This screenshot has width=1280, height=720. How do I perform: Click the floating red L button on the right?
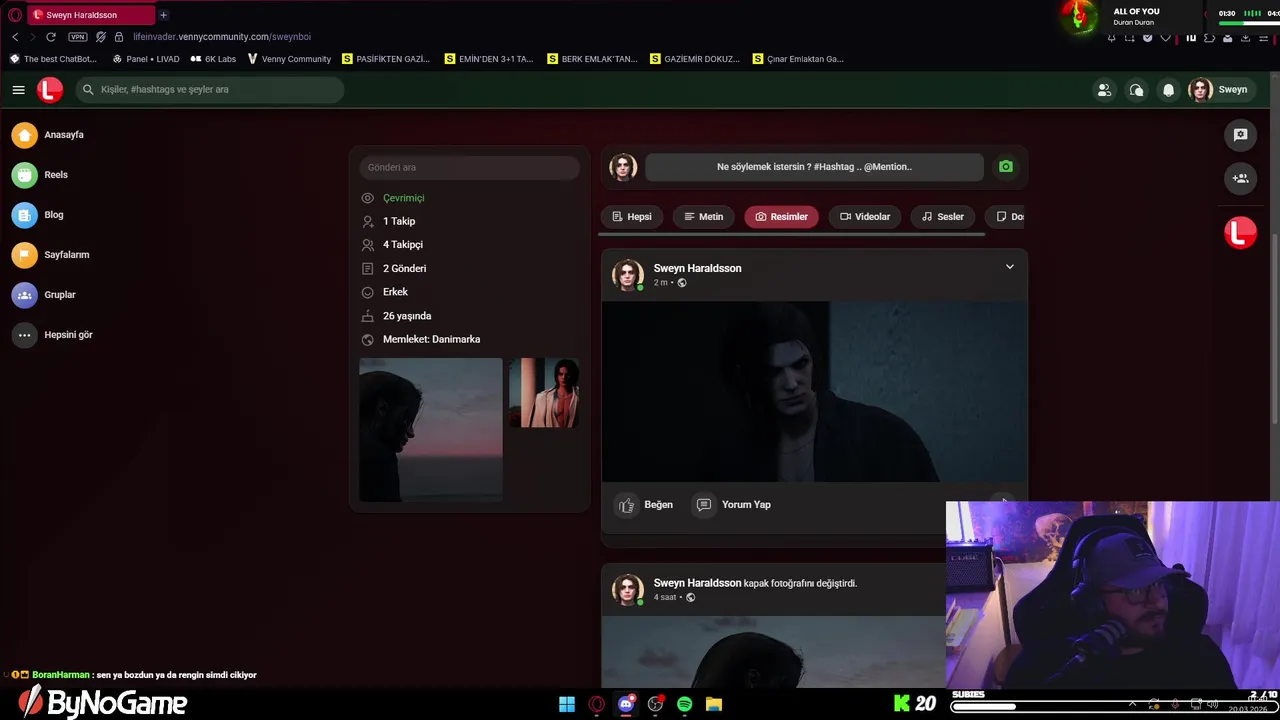pyautogui.click(x=1240, y=233)
